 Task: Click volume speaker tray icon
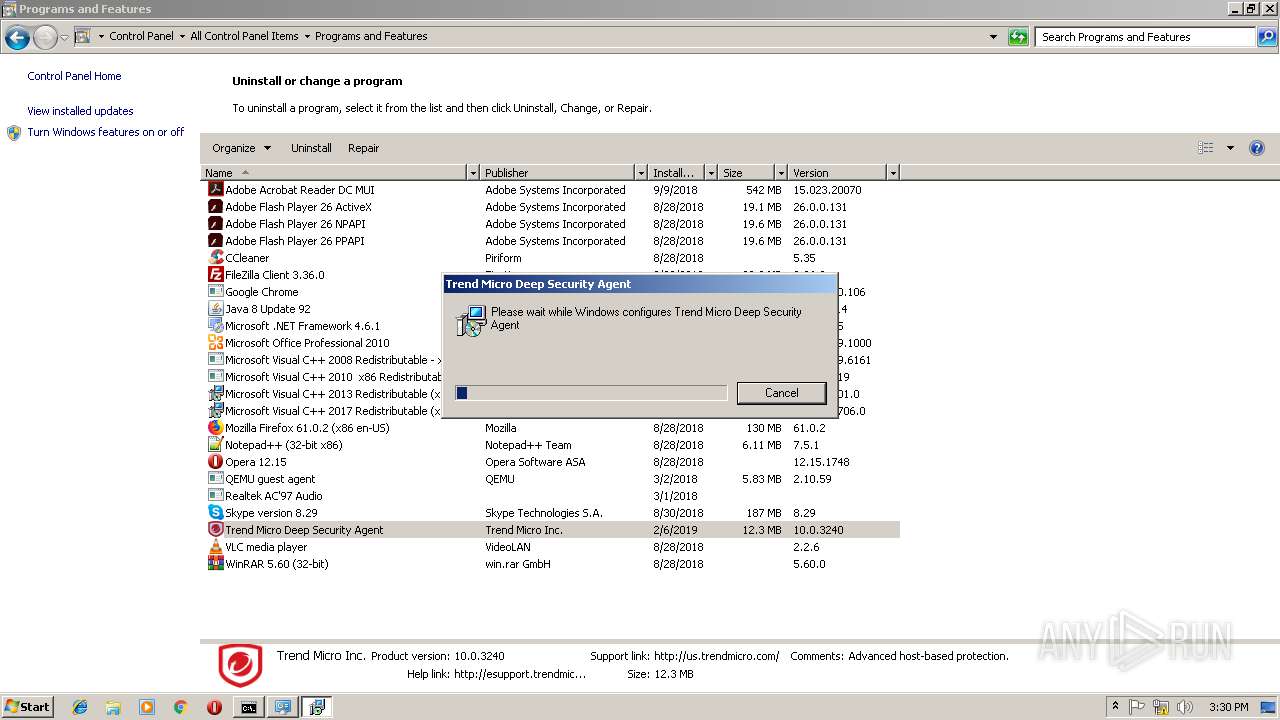[1185, 707]
